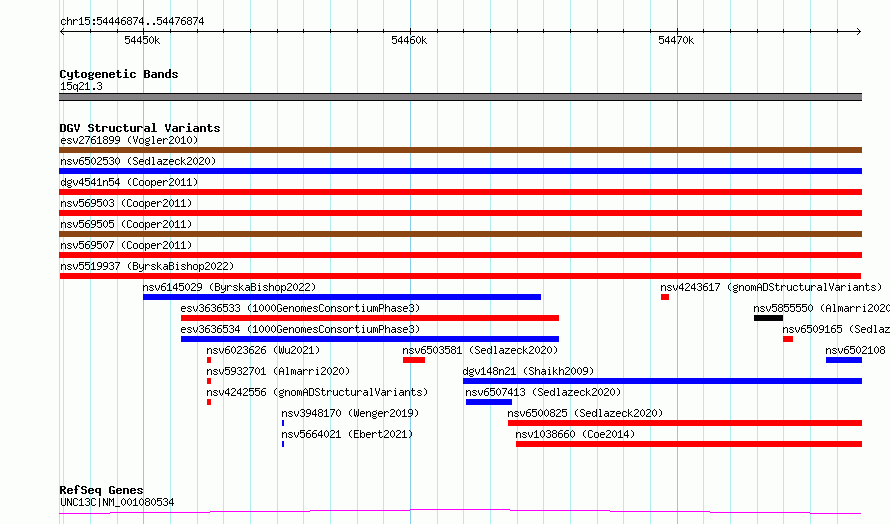Click the ruler's right arrow end
The image size is (890, 524).
(859, 32)
